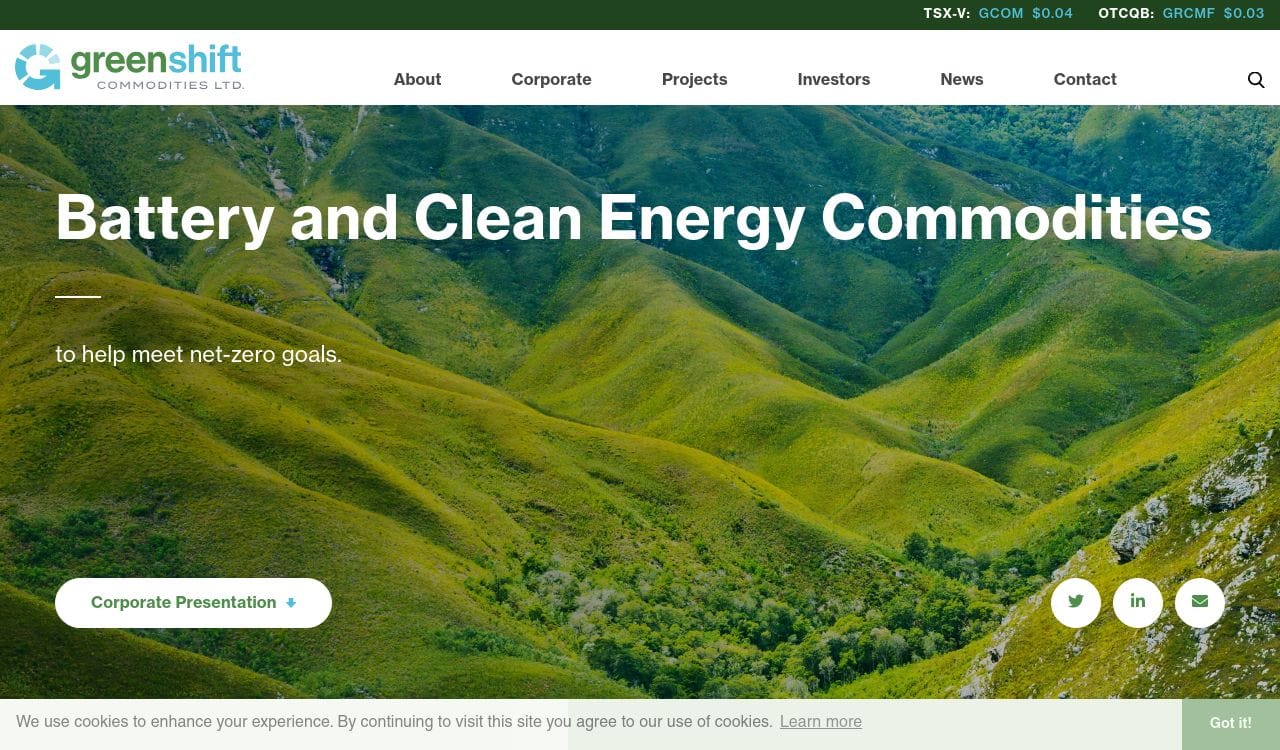Image resolution: width=1280 pixels, height=750 pixels.
Task: Click the Greenshift Commodities Ltd. wordmark
Action: click(156, 67)
